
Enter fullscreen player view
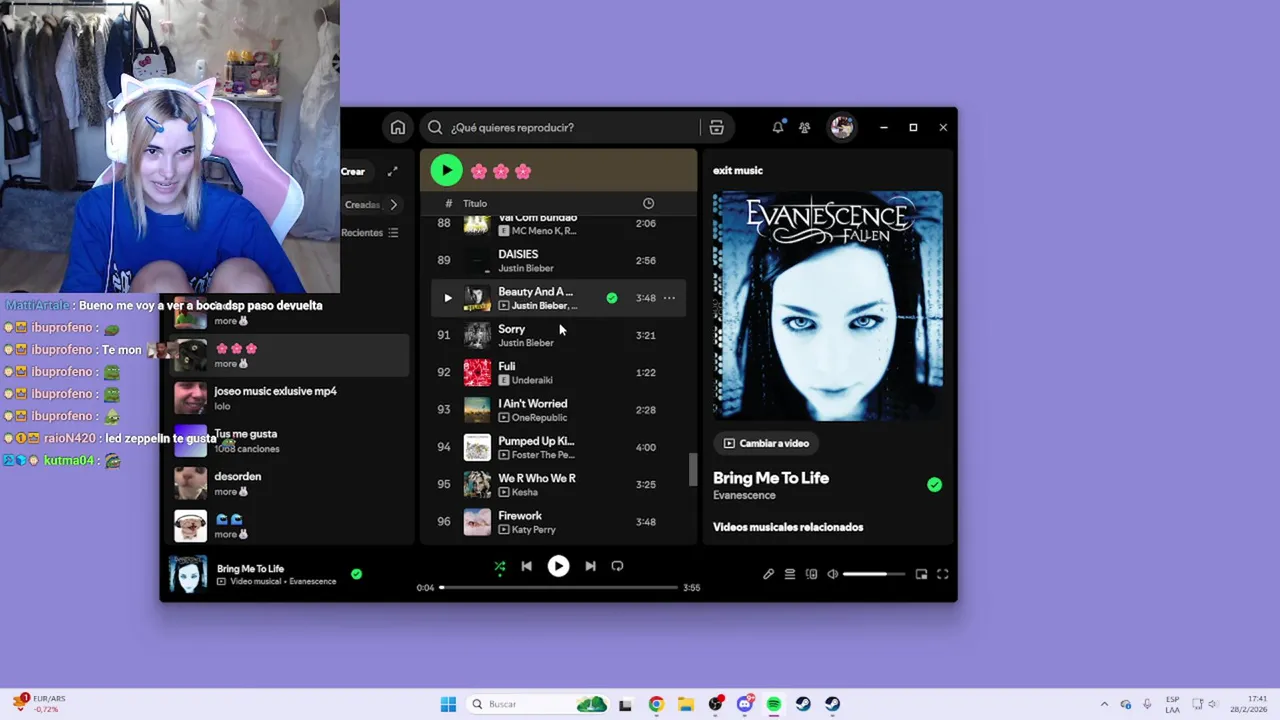(x=942, y=574)
